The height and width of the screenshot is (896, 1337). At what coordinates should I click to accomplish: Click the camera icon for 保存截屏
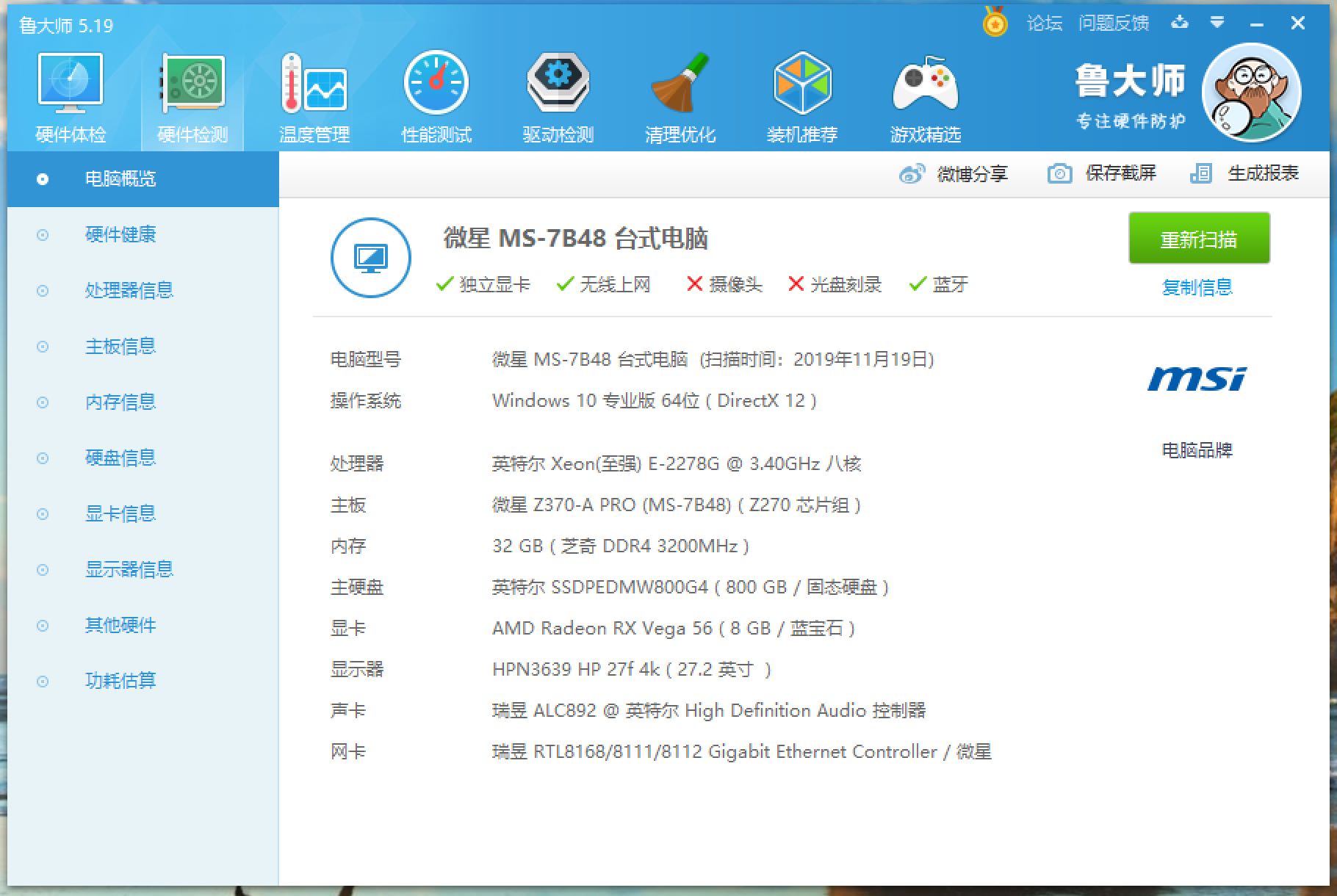click(1059, 173)
